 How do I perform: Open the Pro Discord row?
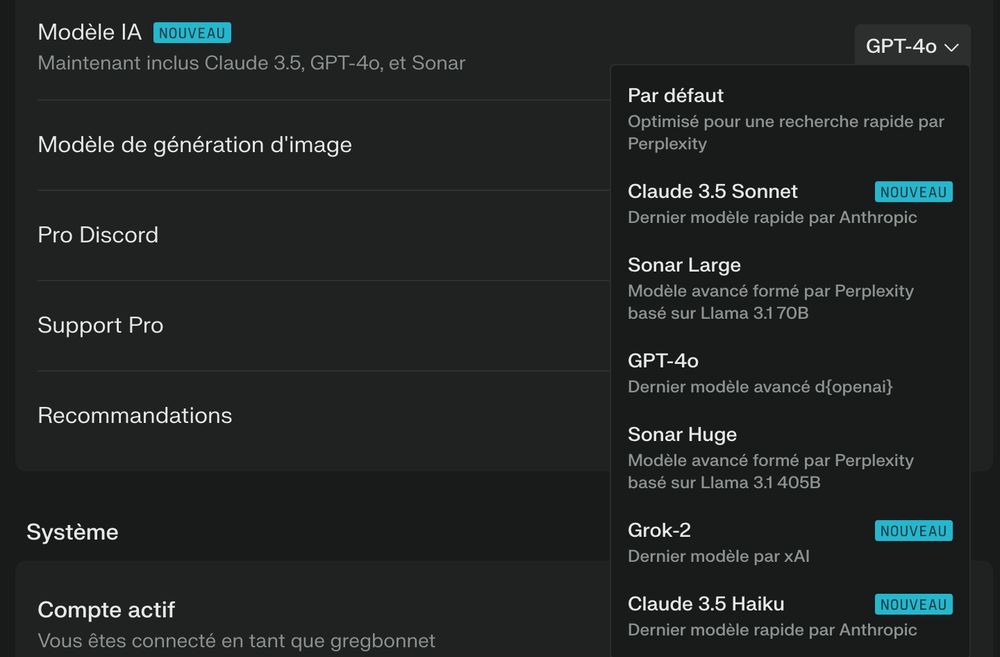coord(324,235)
